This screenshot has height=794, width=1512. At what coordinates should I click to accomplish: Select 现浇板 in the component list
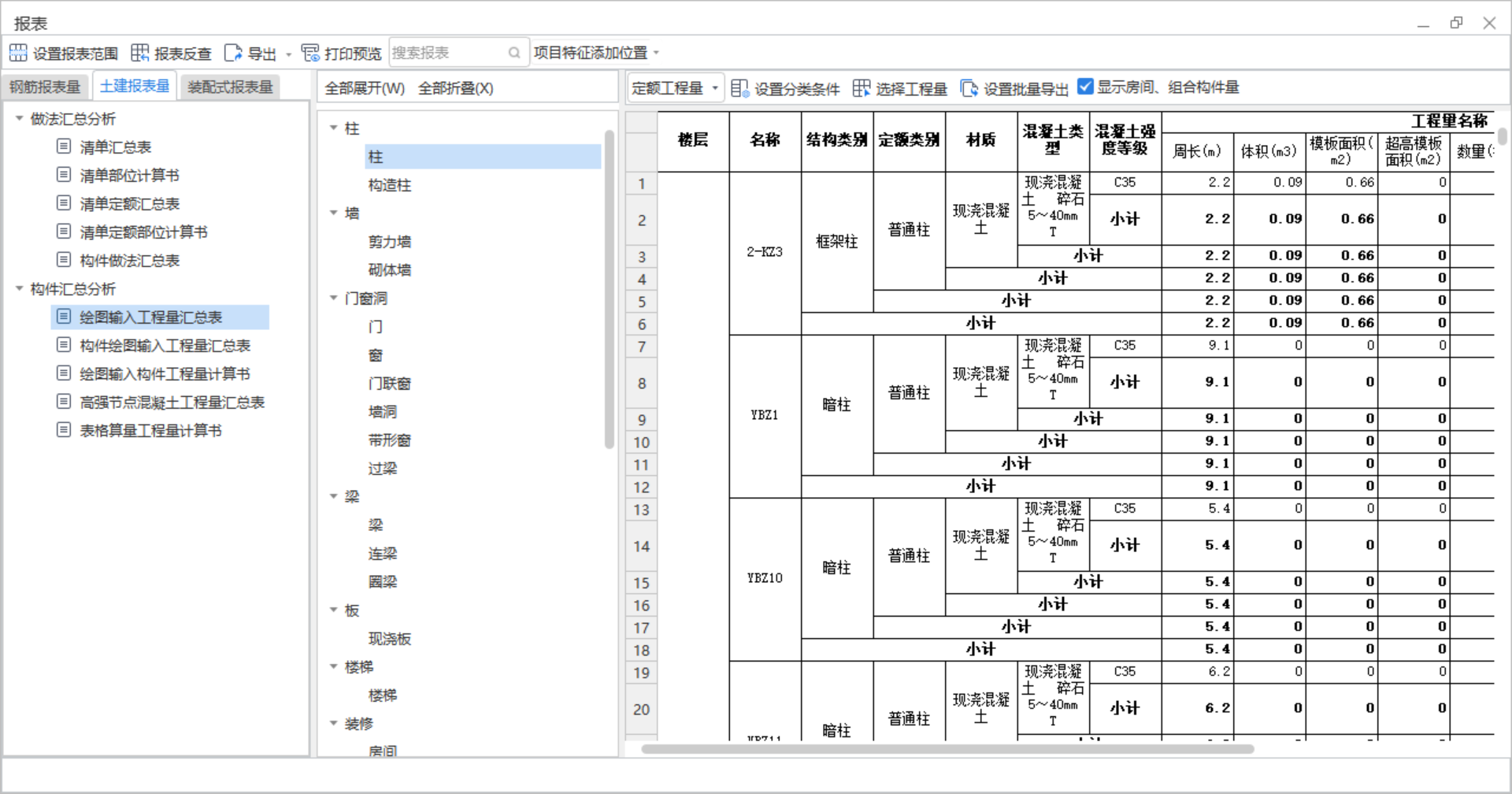(x=390, y=639)
